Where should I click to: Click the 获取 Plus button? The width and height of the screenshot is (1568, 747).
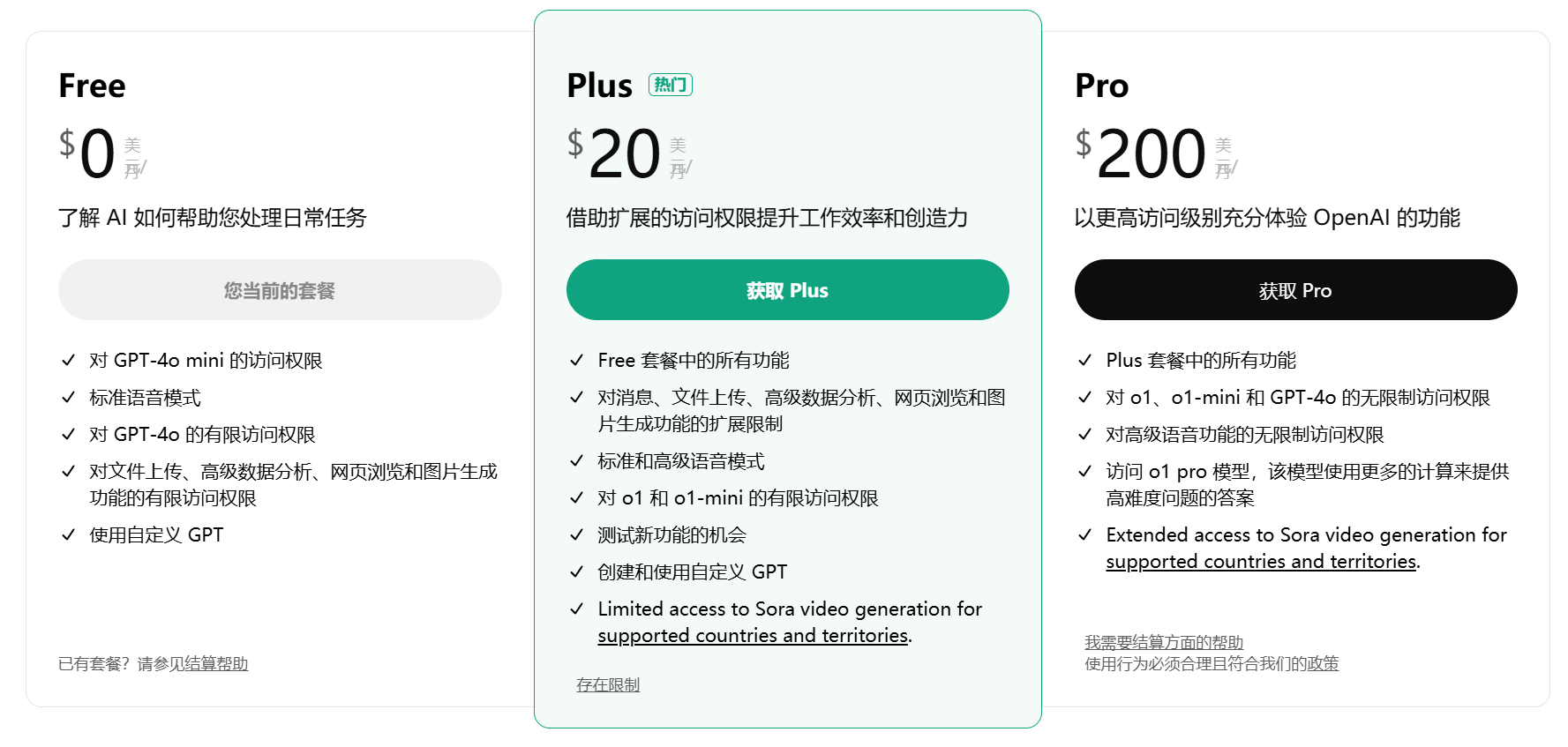point(788,289)
